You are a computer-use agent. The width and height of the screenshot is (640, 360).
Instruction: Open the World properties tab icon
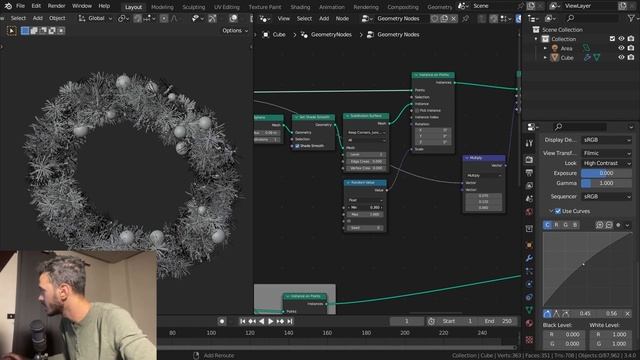529,212
